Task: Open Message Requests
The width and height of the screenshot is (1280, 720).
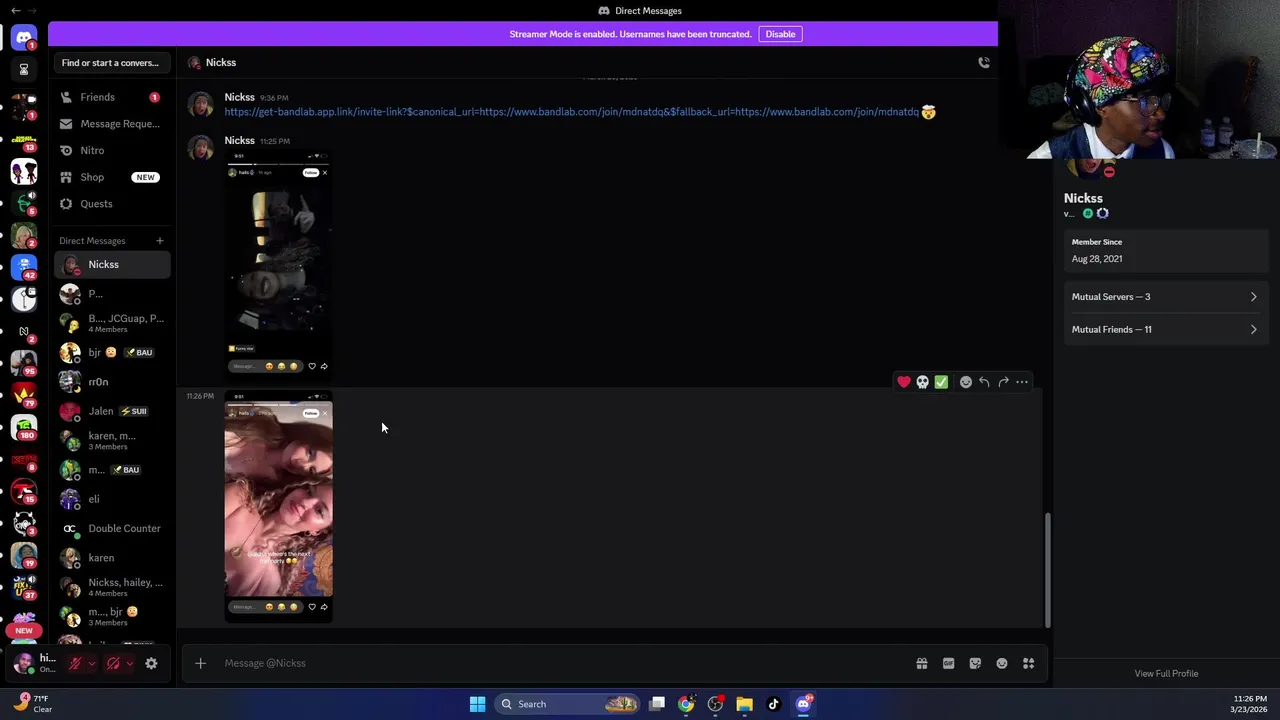Action: point(112,124)
